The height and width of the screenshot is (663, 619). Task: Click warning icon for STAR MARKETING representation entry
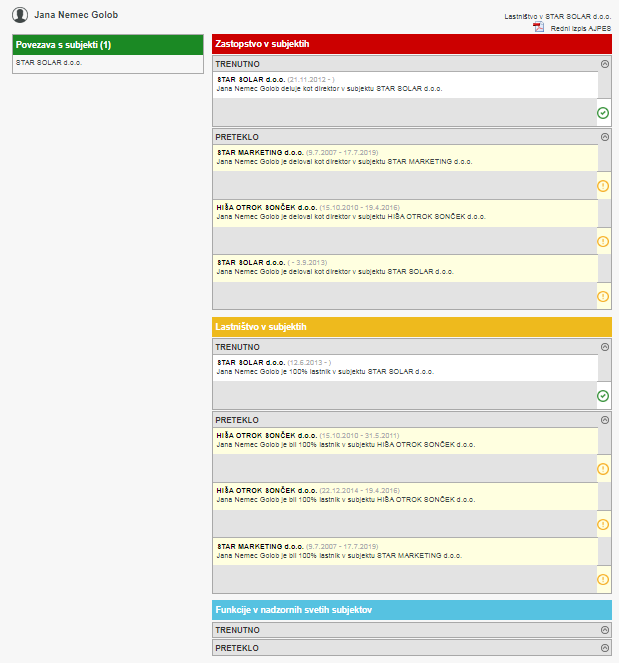coord(603,186)
